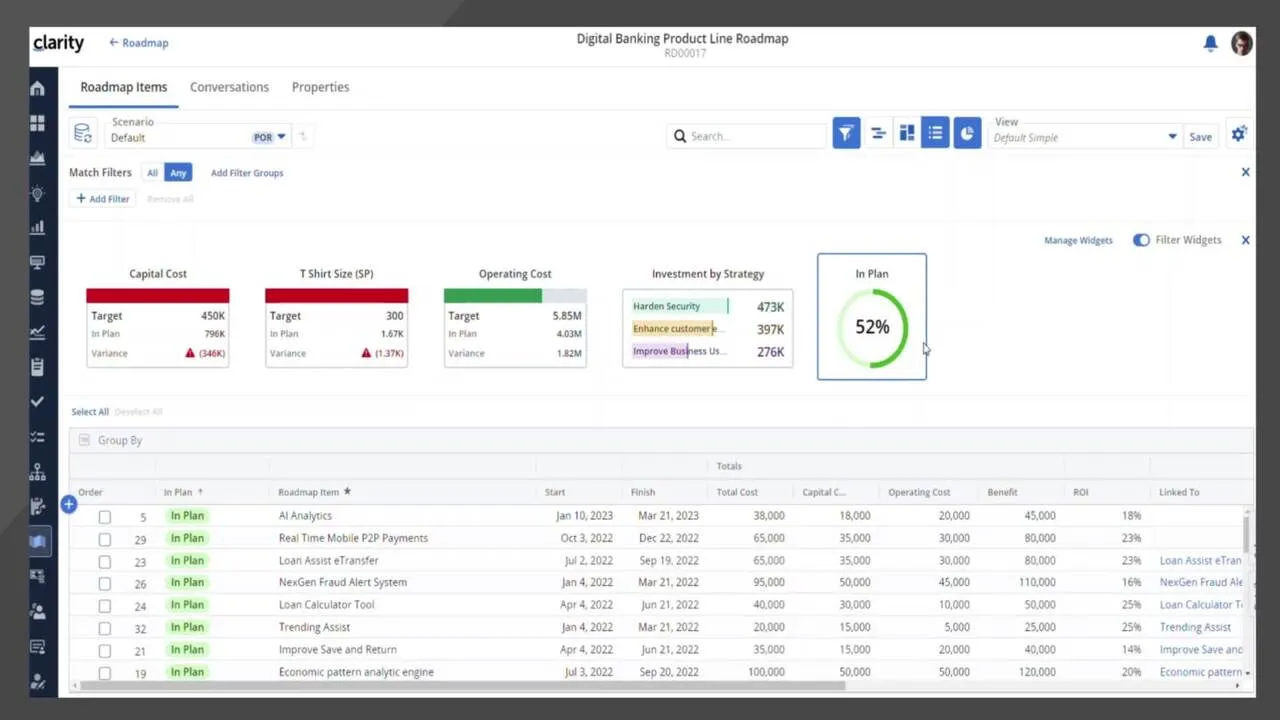This screenshot has width=1280, height=720.
Task: Click the Add Filter button
Action: click(x=103, y=199)
